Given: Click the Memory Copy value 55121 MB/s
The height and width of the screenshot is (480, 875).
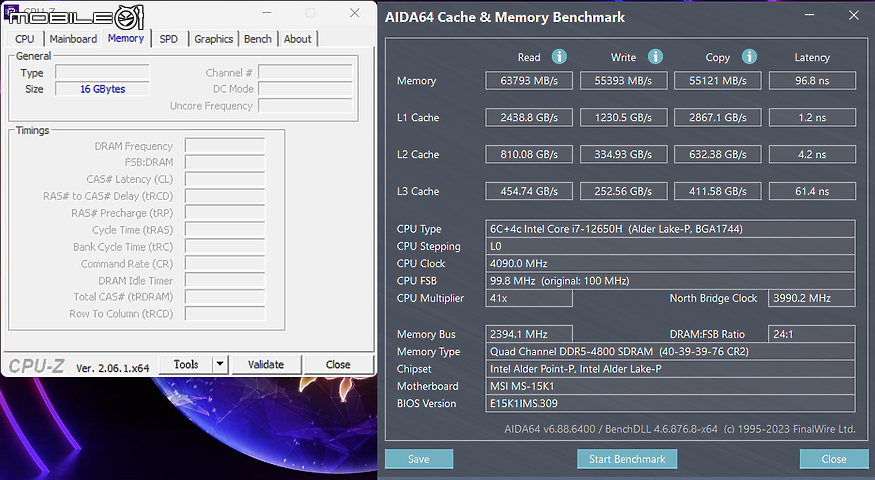Looking at the screenshot, I should tap(718, 80).
